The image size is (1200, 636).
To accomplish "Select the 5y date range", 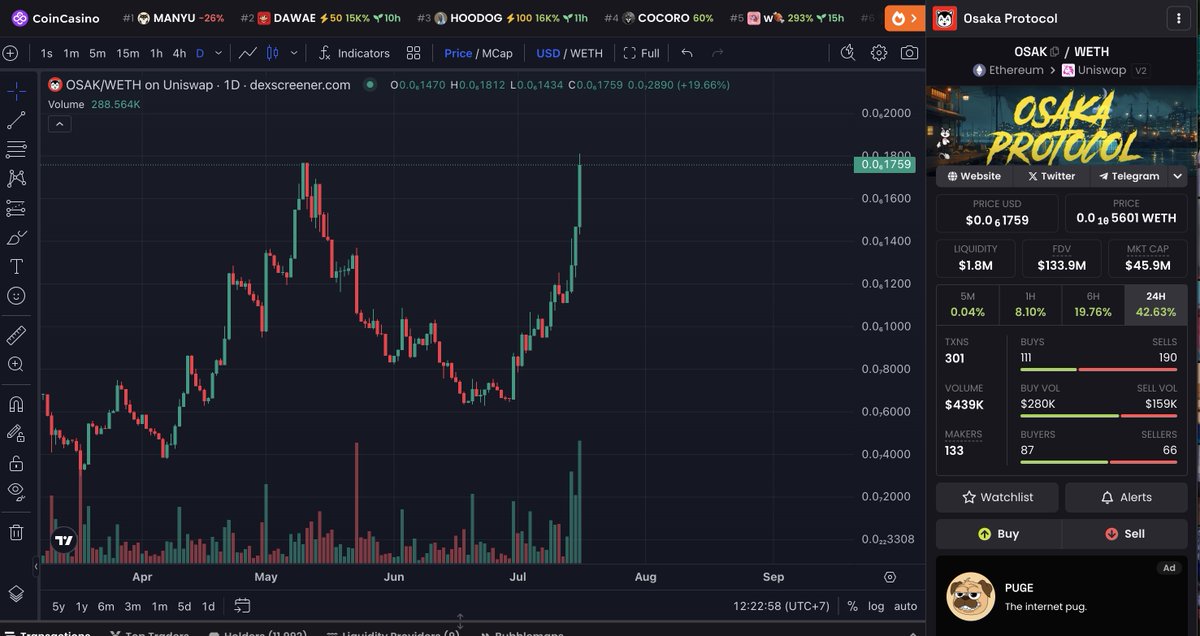I will coord(59,606).
